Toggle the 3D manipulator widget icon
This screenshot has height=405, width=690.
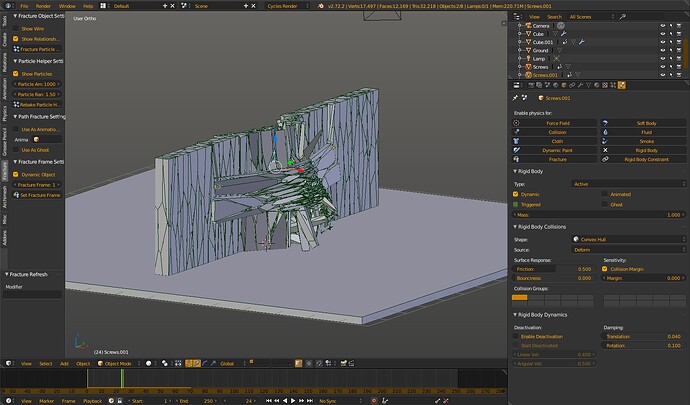(189, 364)
